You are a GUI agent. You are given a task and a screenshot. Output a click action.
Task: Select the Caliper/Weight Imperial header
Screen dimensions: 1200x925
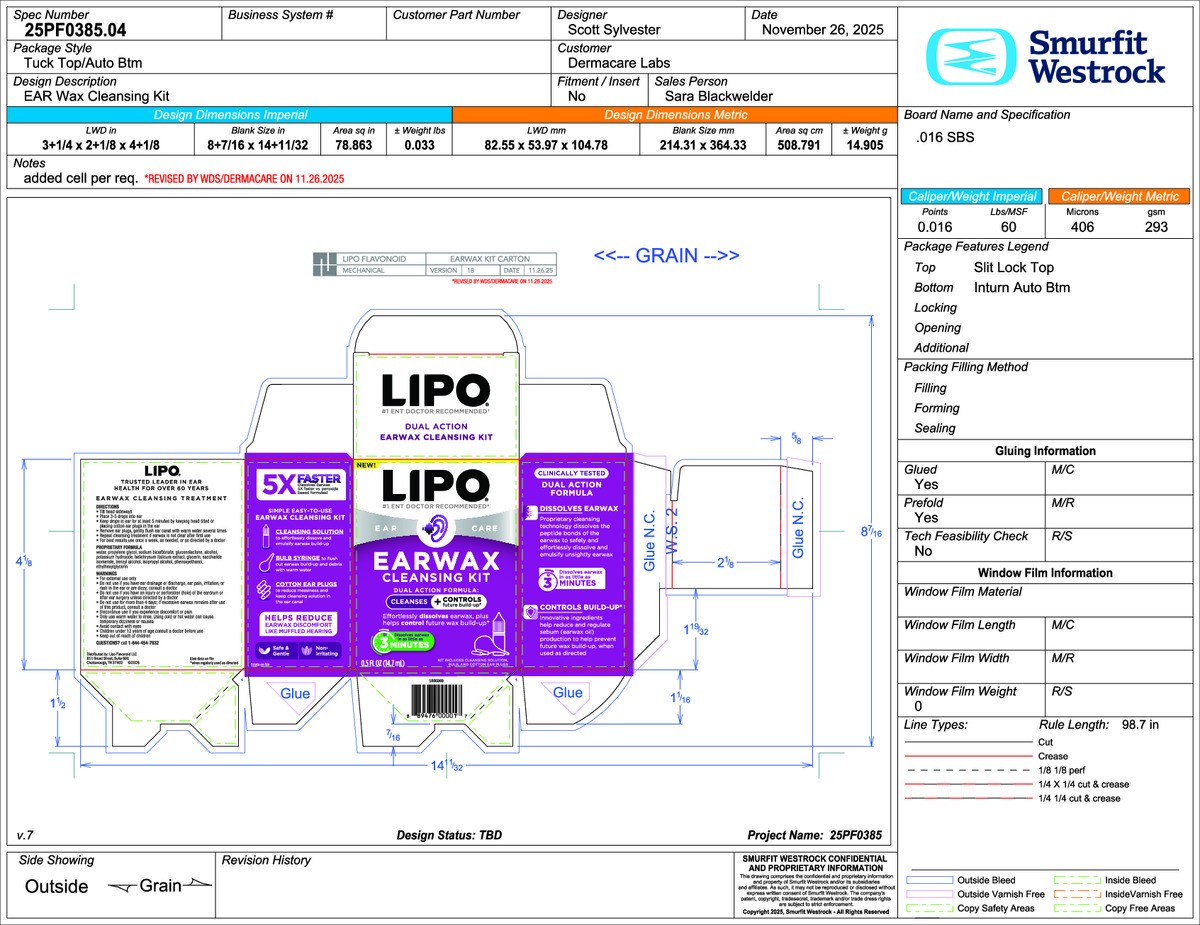[x=969, y=196]
